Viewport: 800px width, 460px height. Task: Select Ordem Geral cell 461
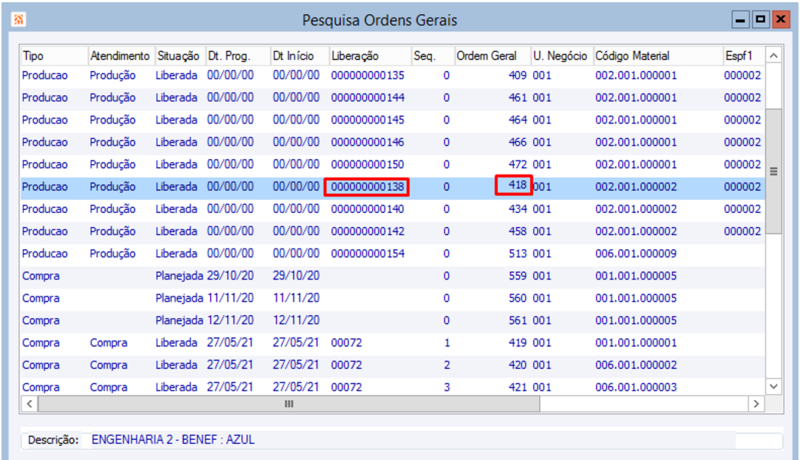point(517,97)
